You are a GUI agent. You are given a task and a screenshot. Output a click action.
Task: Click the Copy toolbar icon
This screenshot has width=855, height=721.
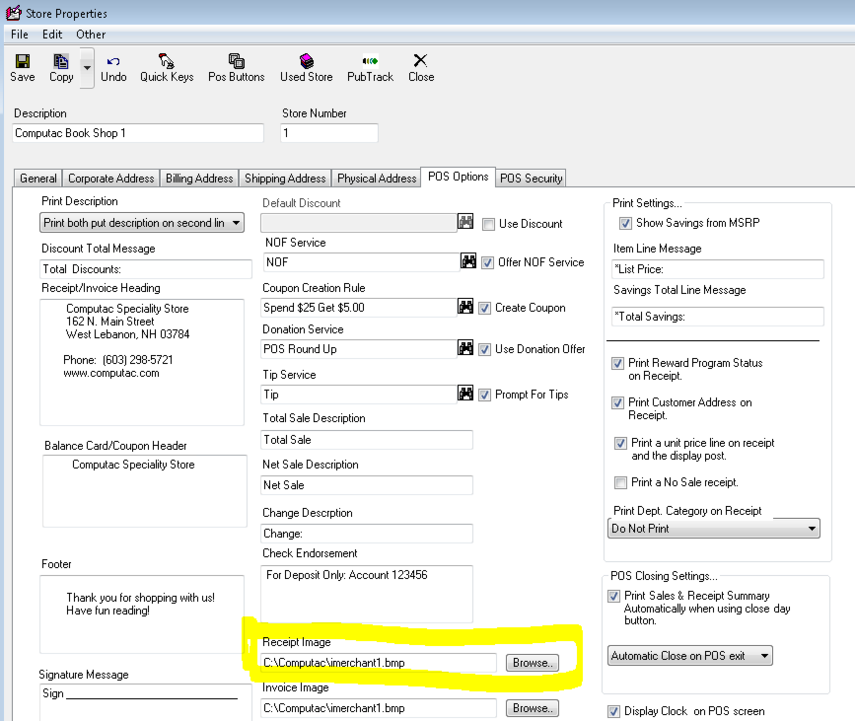(x=61, y=68)
